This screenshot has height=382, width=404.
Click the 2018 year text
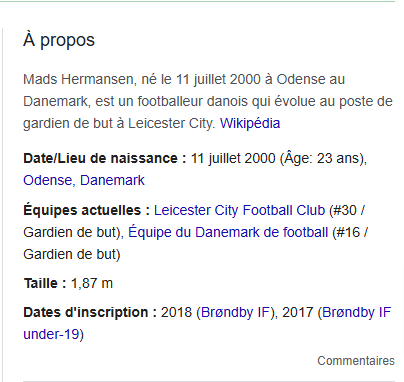click(x=176, y=312)
